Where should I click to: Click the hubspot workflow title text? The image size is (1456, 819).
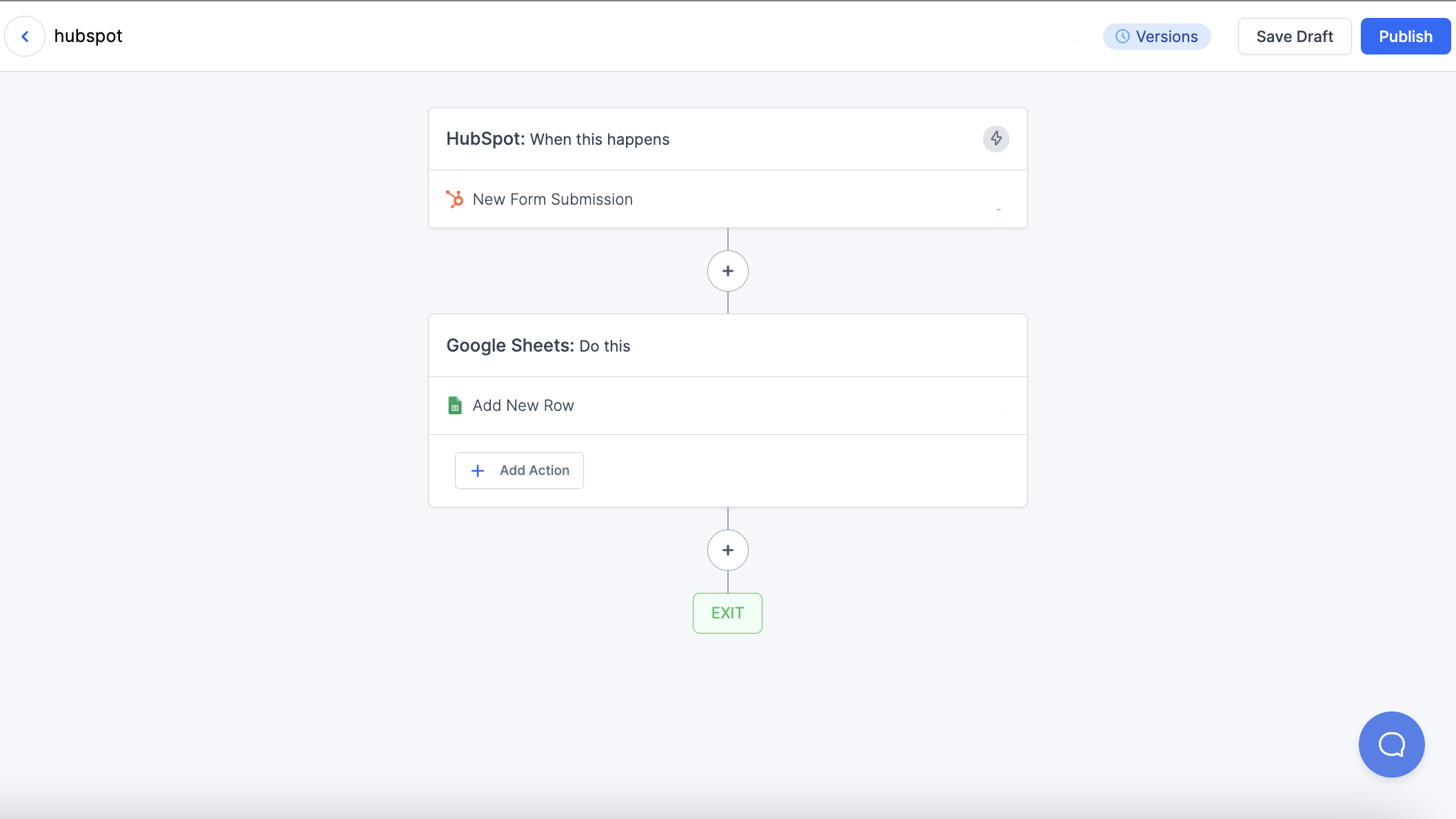pos(88,36)
